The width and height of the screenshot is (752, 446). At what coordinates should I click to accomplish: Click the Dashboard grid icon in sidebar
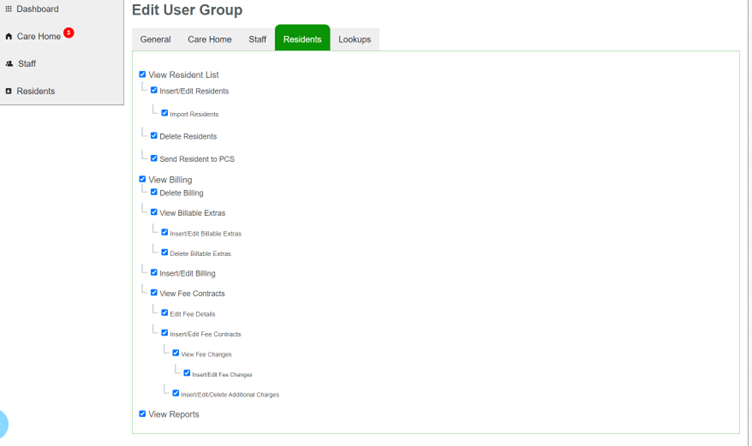click(x=9, y=9)
